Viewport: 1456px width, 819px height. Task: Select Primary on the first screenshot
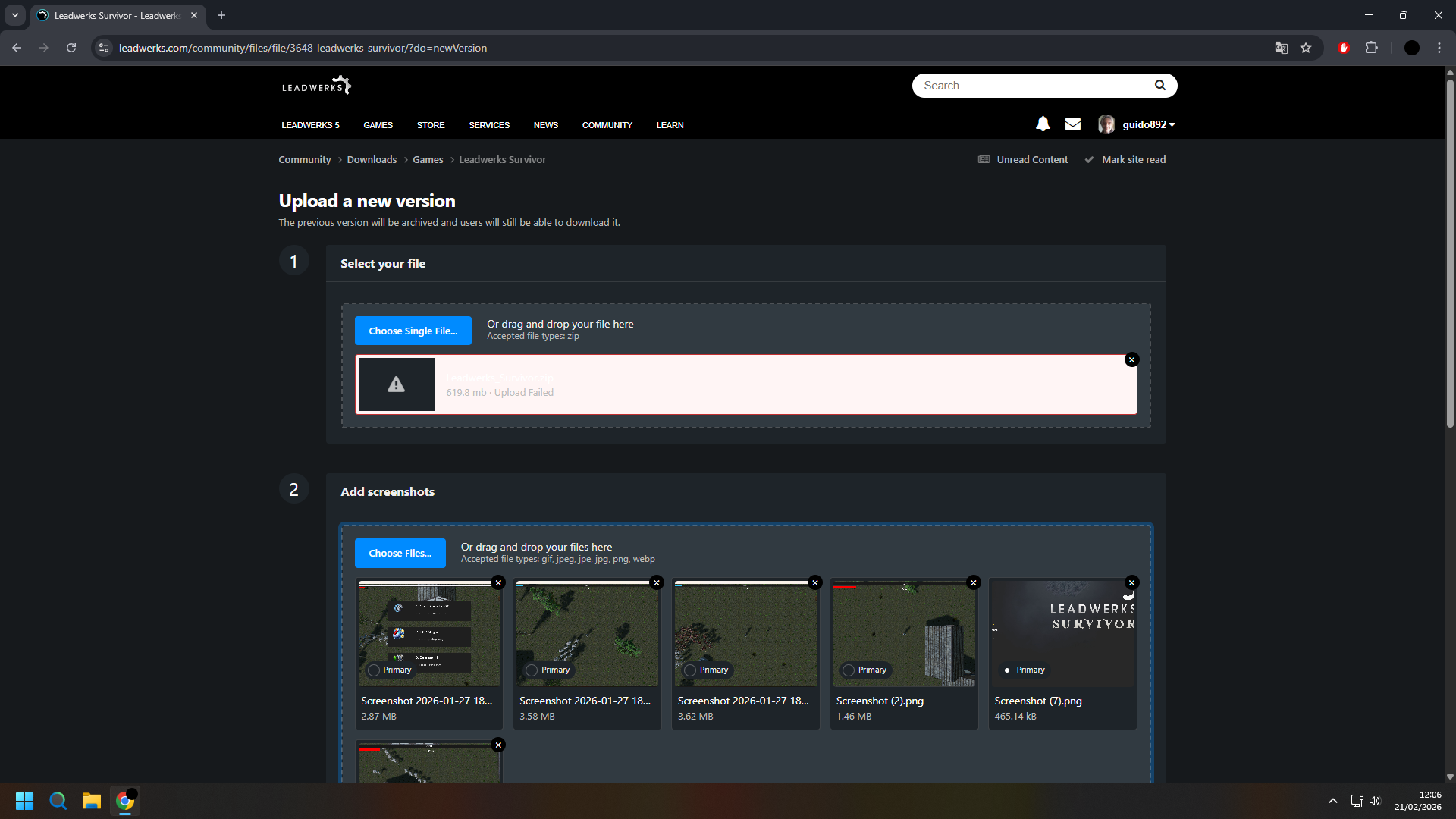(x=374, y=670)
